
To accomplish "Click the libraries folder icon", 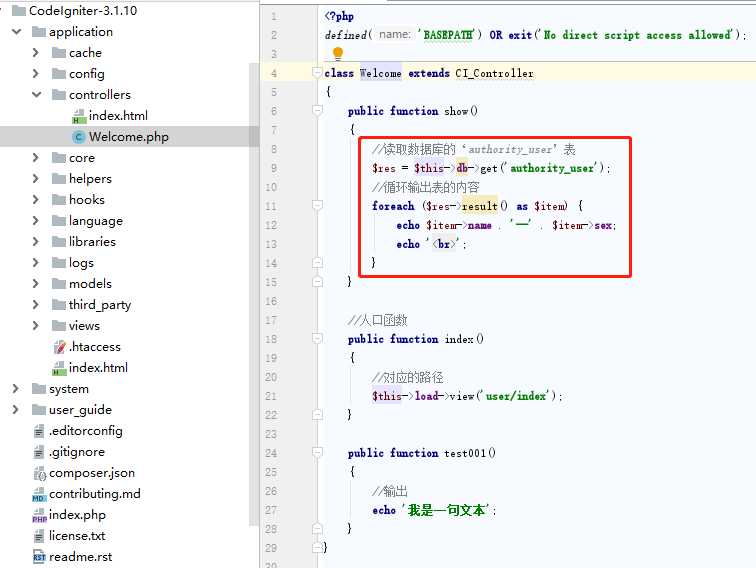I will (x=59, y=242).
